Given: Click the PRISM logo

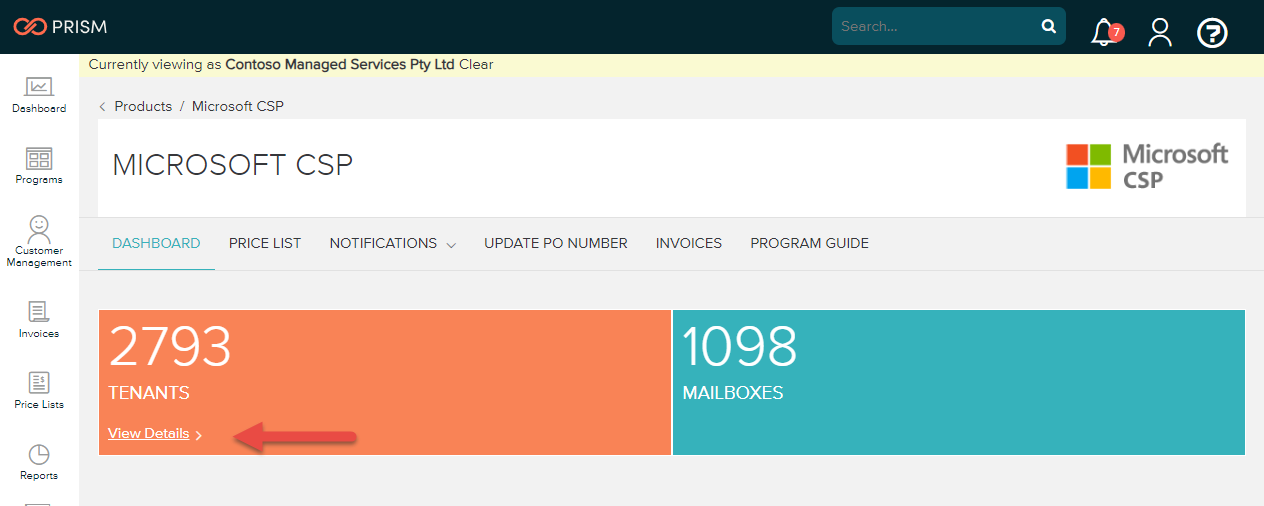Looking at the screenshot, I should (x=60, y=27).
